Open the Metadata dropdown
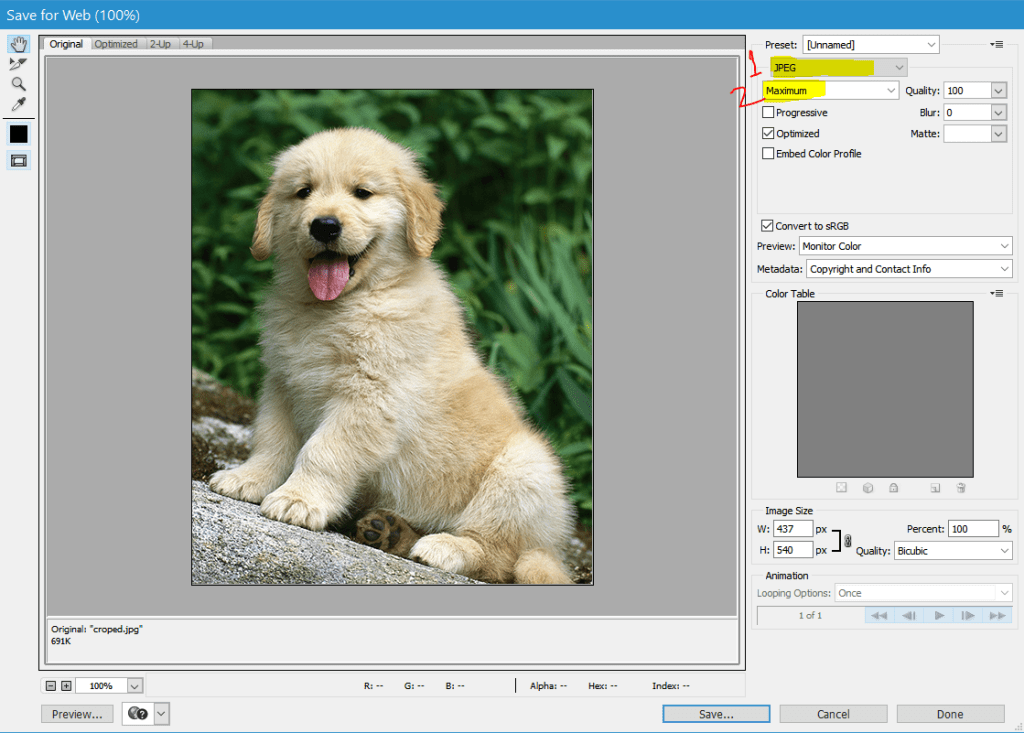Viewport: 1024px width, 733px height. point(909,269)
